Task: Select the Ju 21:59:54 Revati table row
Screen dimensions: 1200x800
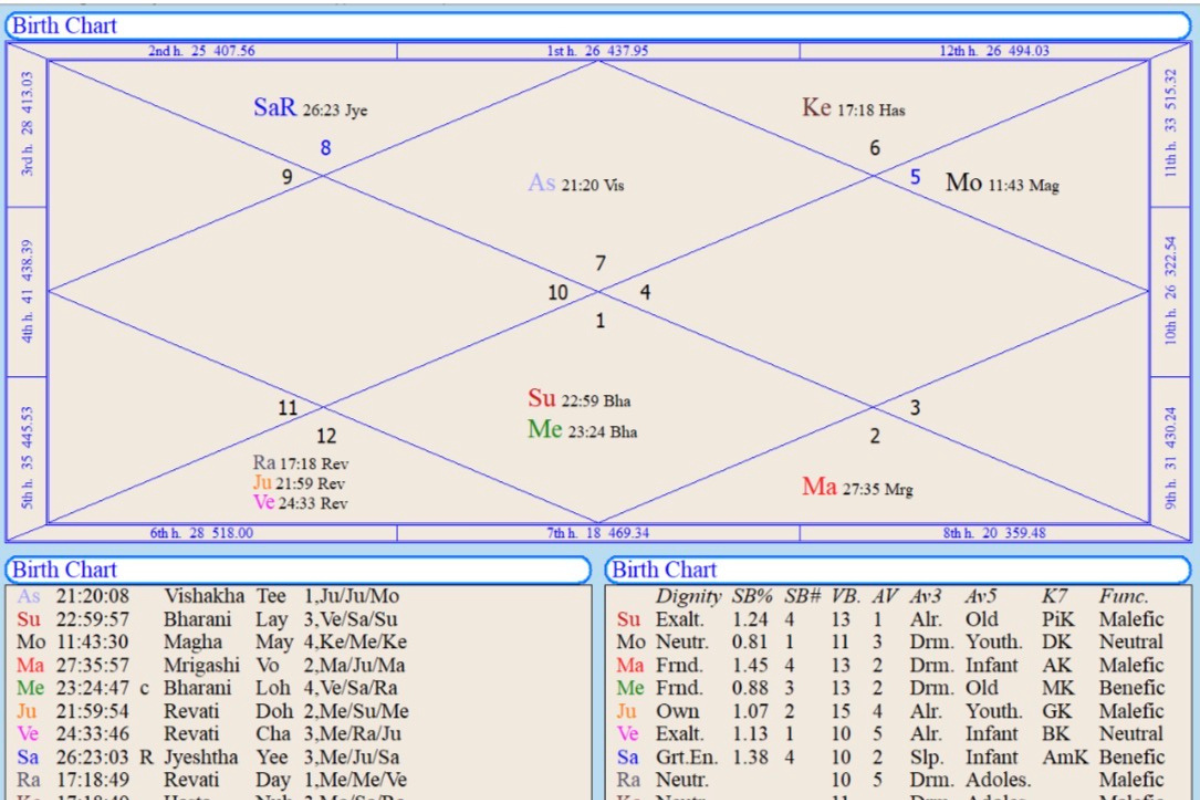Action: [298, 711]
